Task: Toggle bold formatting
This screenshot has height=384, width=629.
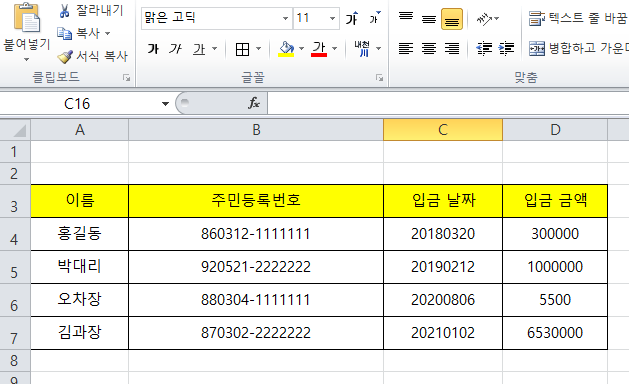Action: tap(153, 49)
